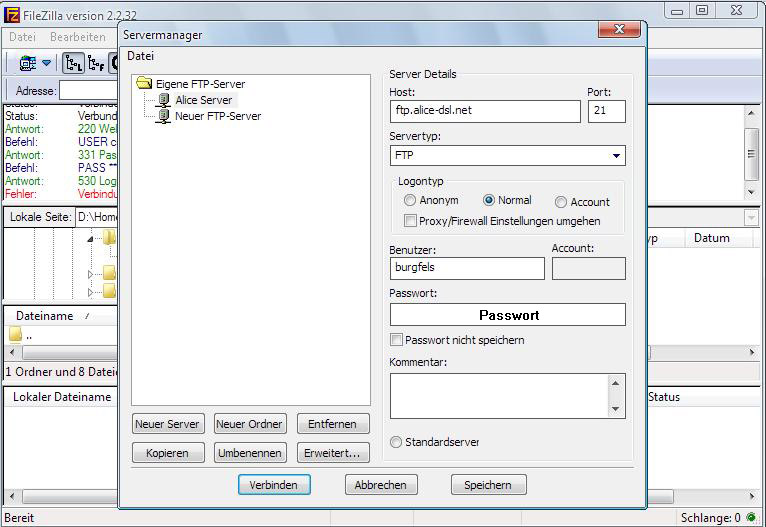Open Site Manager toolbar dropdown arrow

[x=47, y=63]
